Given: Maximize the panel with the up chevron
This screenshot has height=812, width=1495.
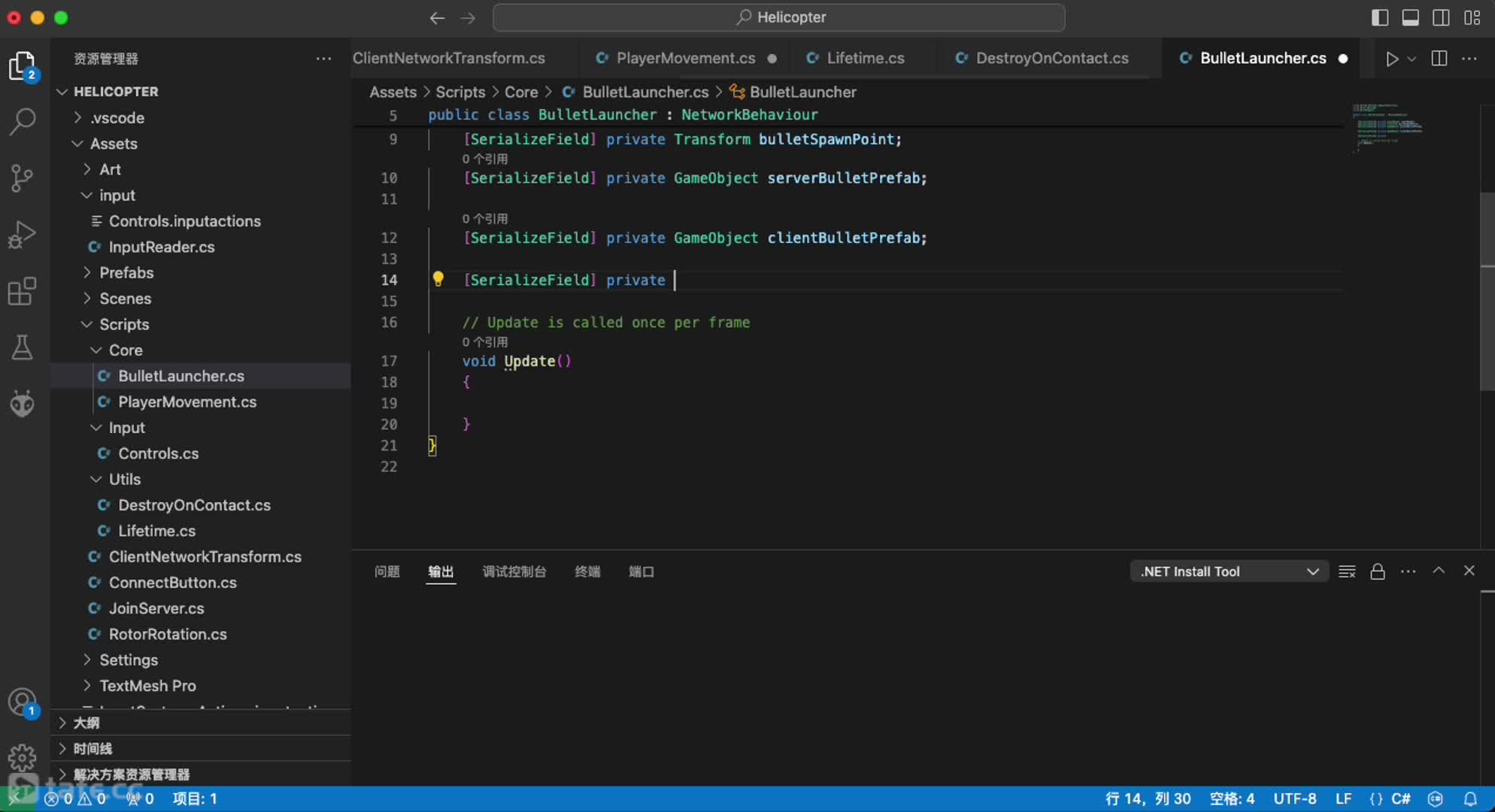Looking at the screenshot, I should pyautogui.click(x=1439, y=571).
